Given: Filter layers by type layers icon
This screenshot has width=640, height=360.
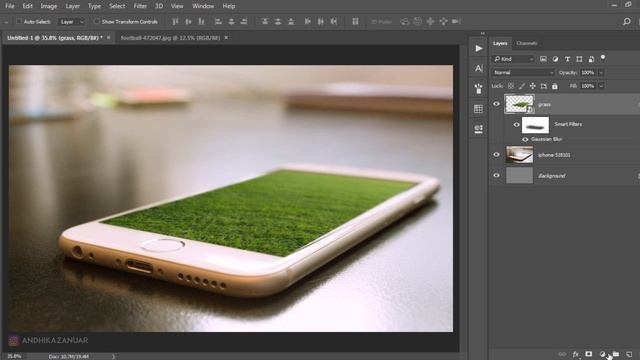Looking at the screenshot, I should click(567, 59).
